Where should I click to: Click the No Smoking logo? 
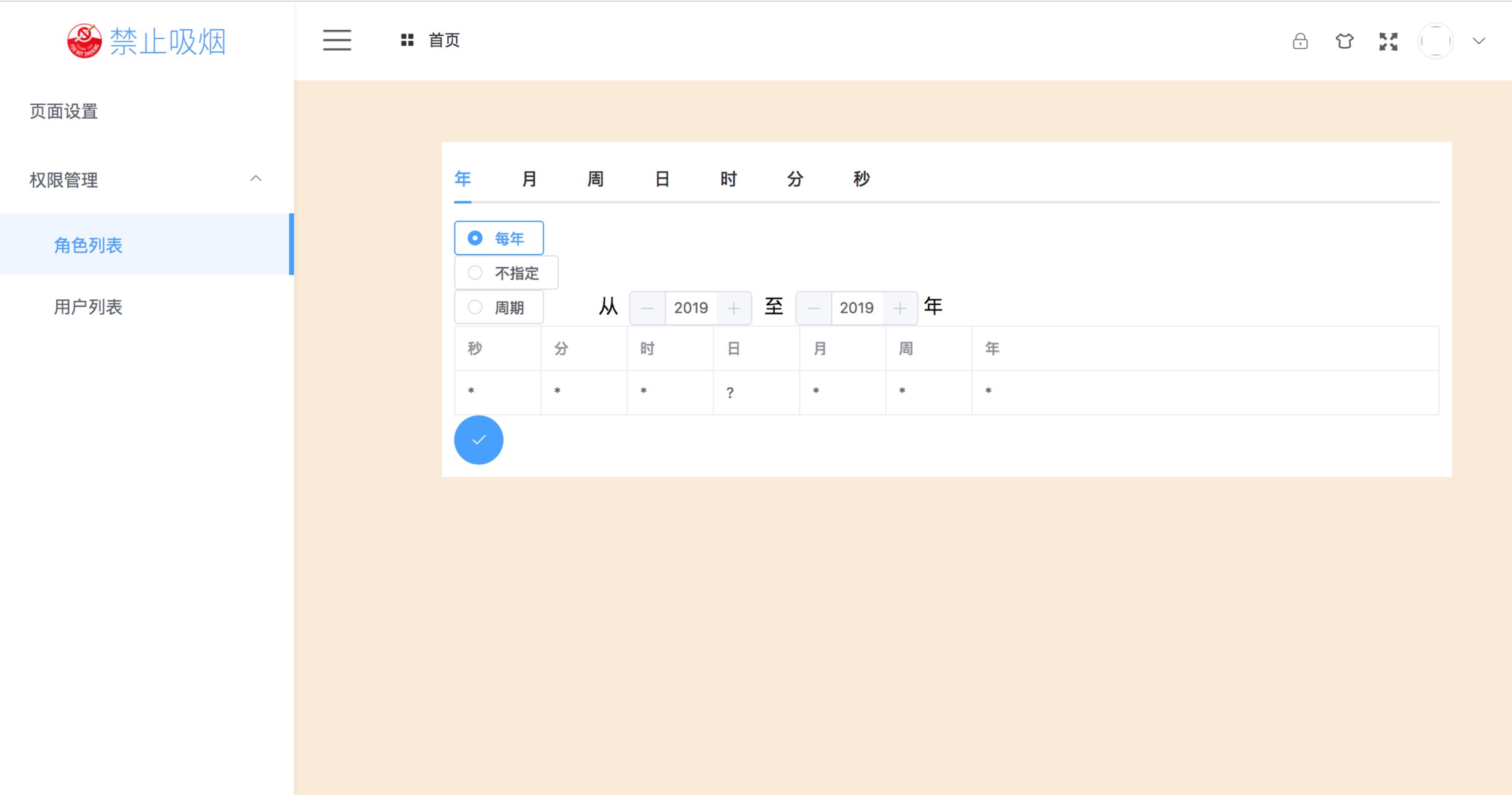click(84, 41)
